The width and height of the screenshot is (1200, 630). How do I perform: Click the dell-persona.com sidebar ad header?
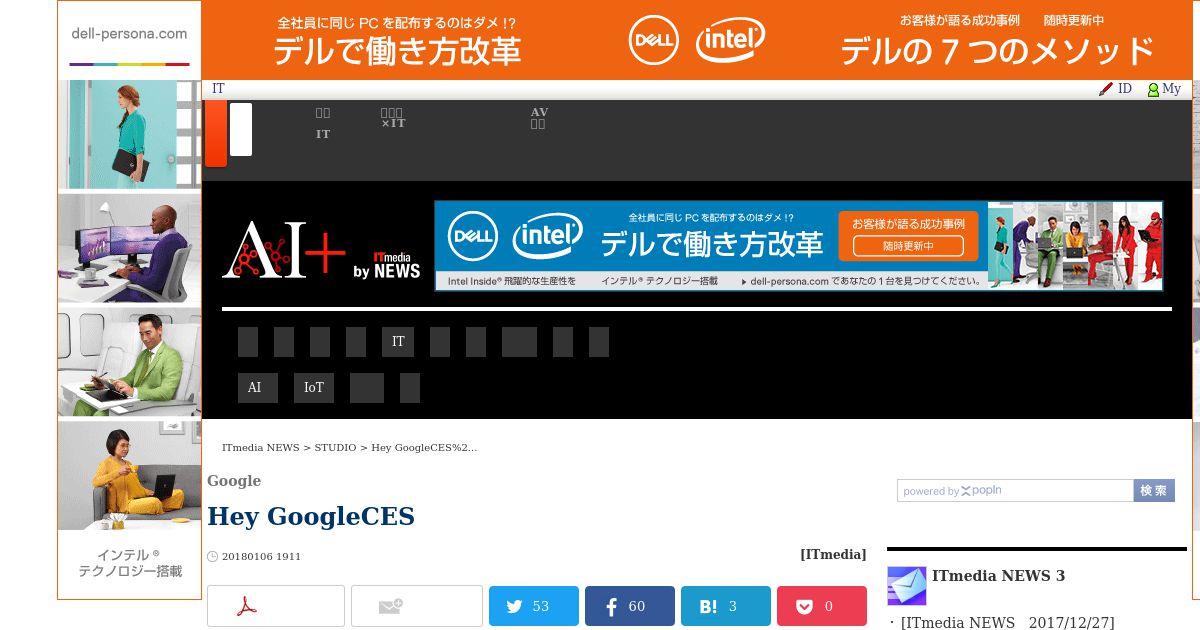(129, 34)
